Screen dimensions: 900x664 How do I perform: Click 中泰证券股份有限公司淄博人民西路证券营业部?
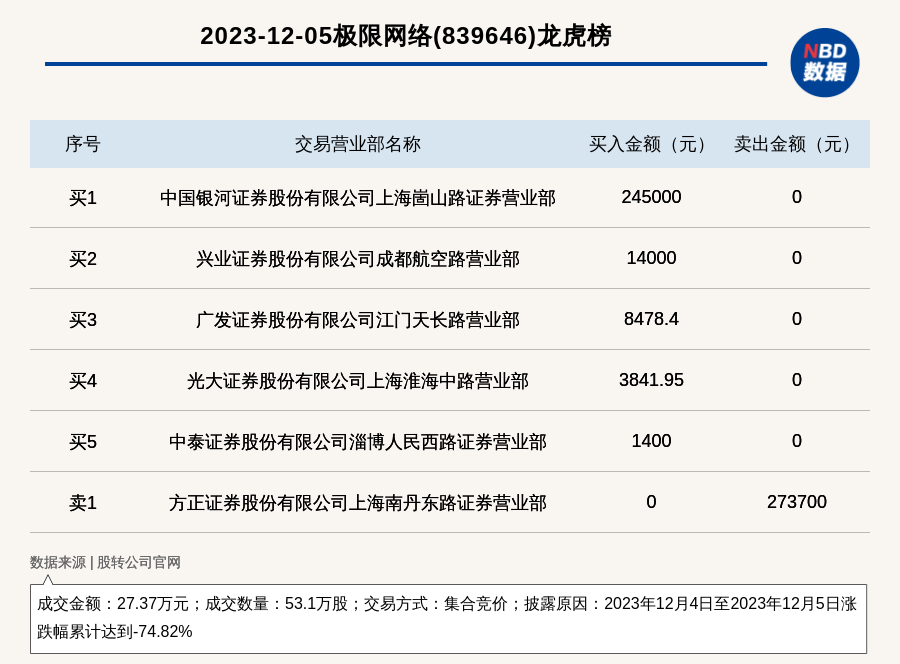(358, 442)
